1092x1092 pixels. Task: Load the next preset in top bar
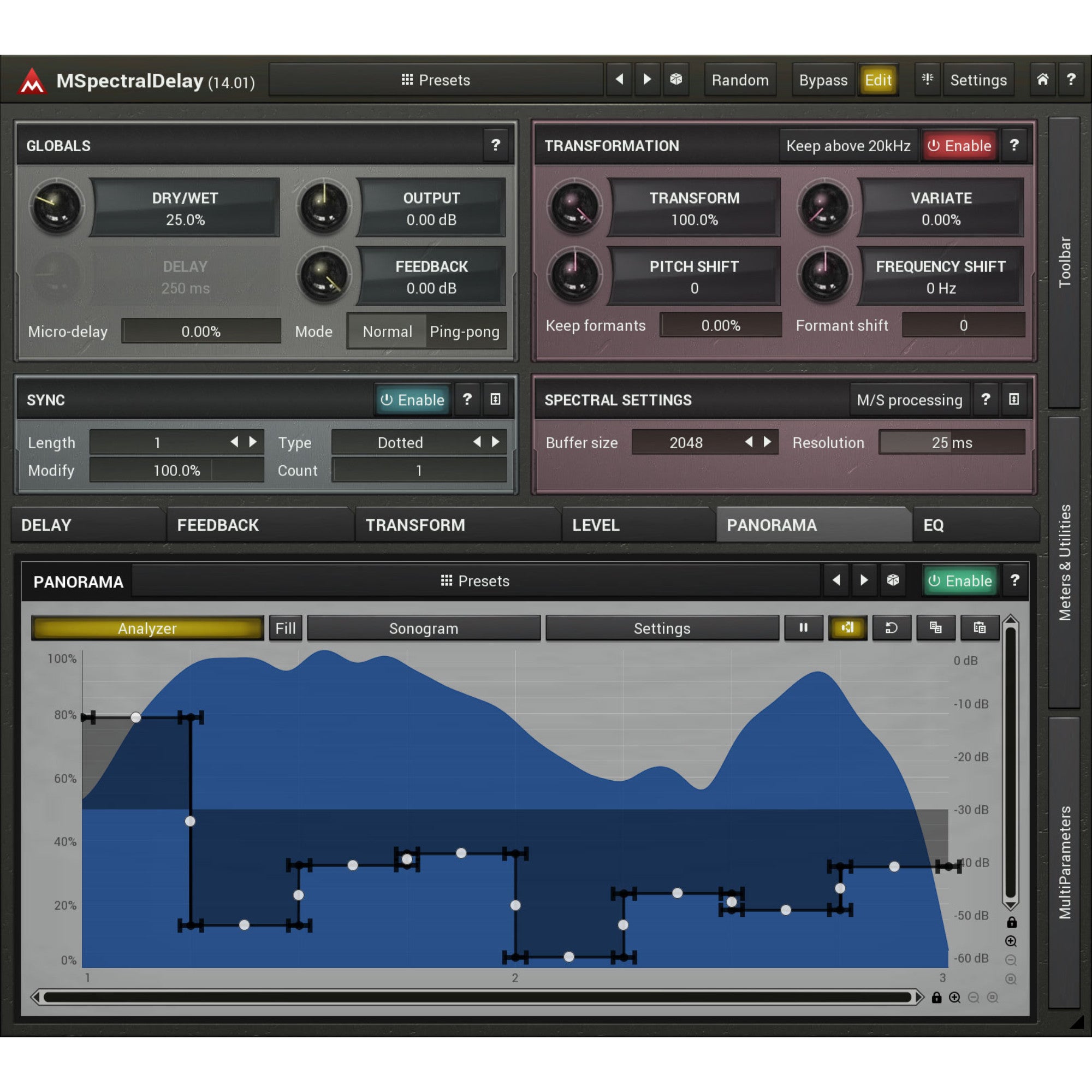coord(647,80)
